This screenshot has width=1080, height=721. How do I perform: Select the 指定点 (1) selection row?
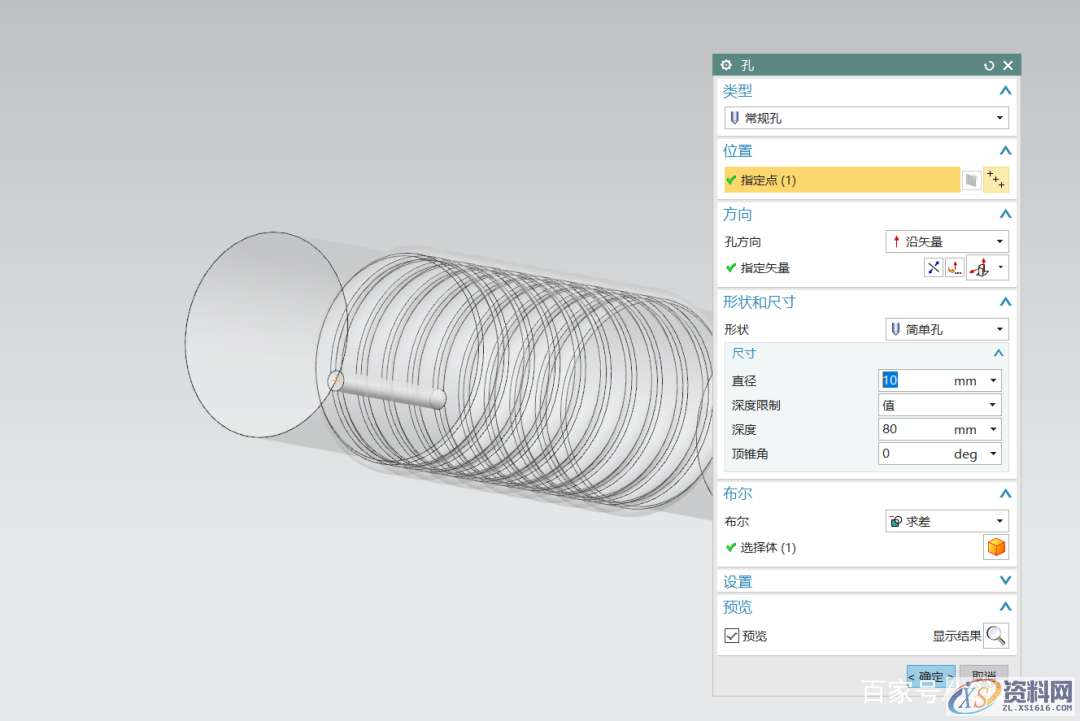pos(841,180)
